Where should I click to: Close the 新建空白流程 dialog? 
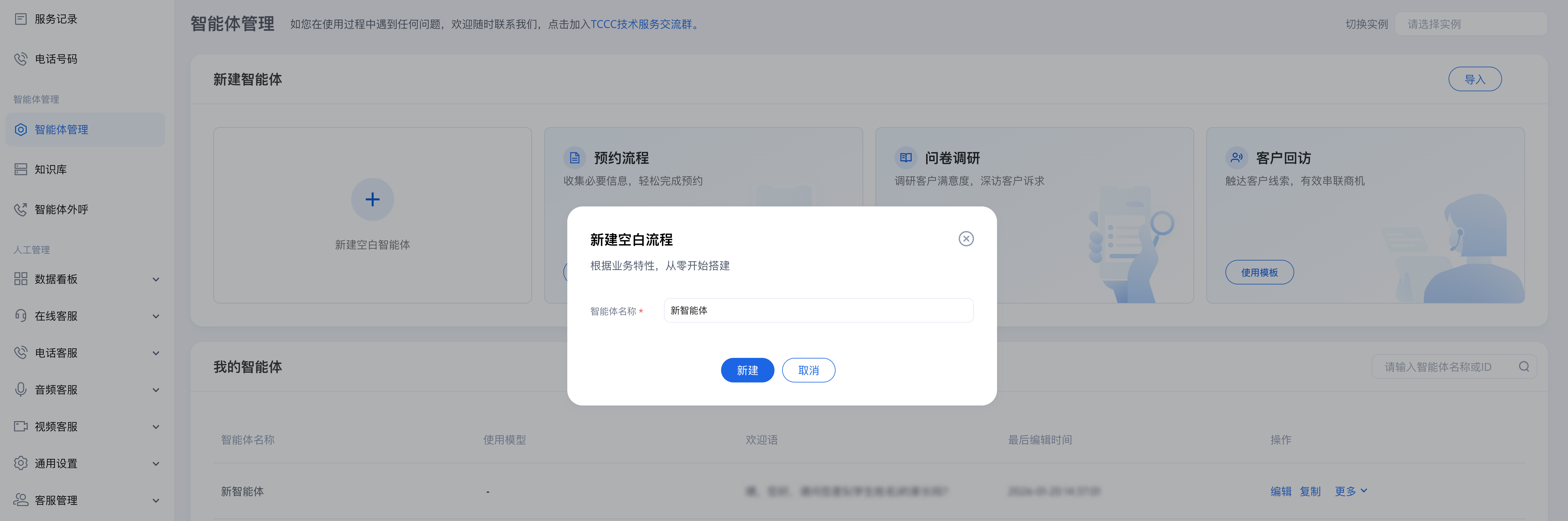(x=965, y=239)
